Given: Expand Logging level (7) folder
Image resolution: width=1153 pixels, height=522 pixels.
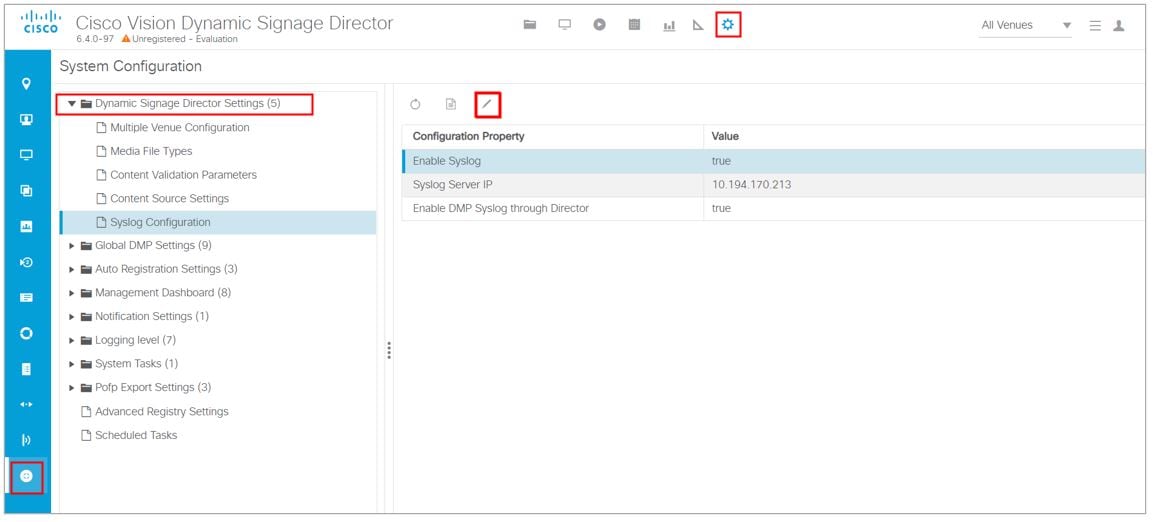Looking at the screenshot, I should (x=72, y=340).
